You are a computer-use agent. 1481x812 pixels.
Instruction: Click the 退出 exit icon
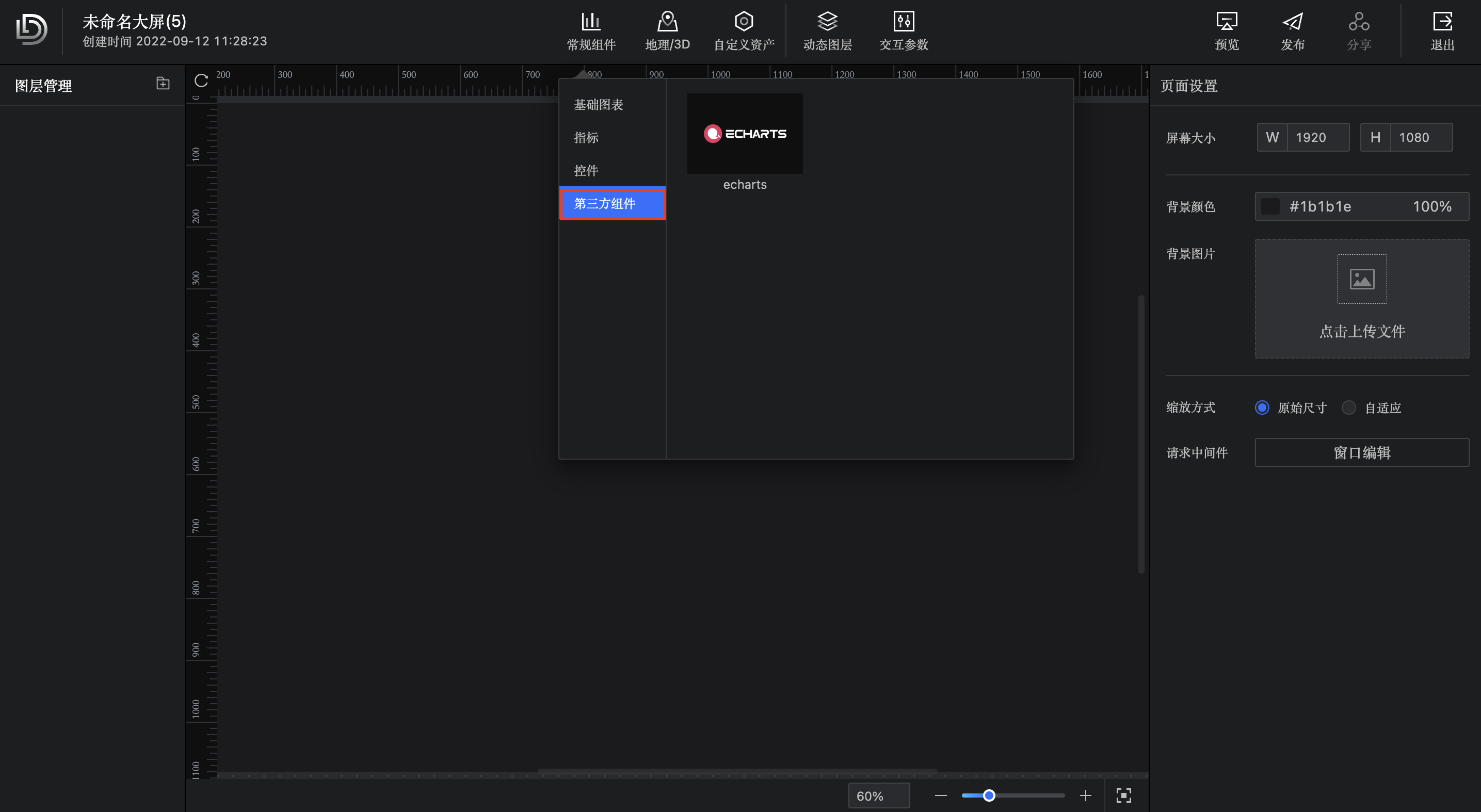pyautogui.click(x=1442, y=22)
